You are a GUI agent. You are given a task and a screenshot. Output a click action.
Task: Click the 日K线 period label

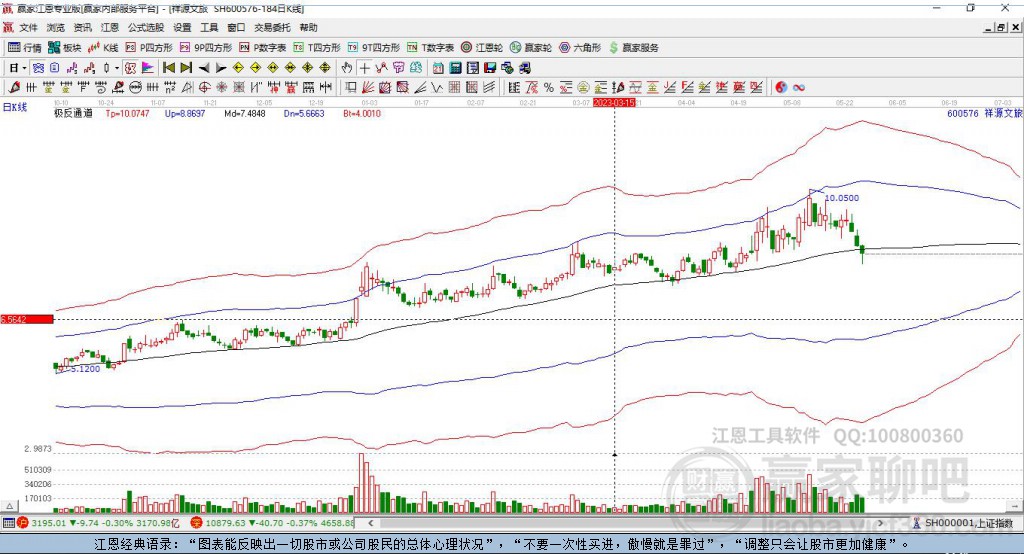pos(14,107)
